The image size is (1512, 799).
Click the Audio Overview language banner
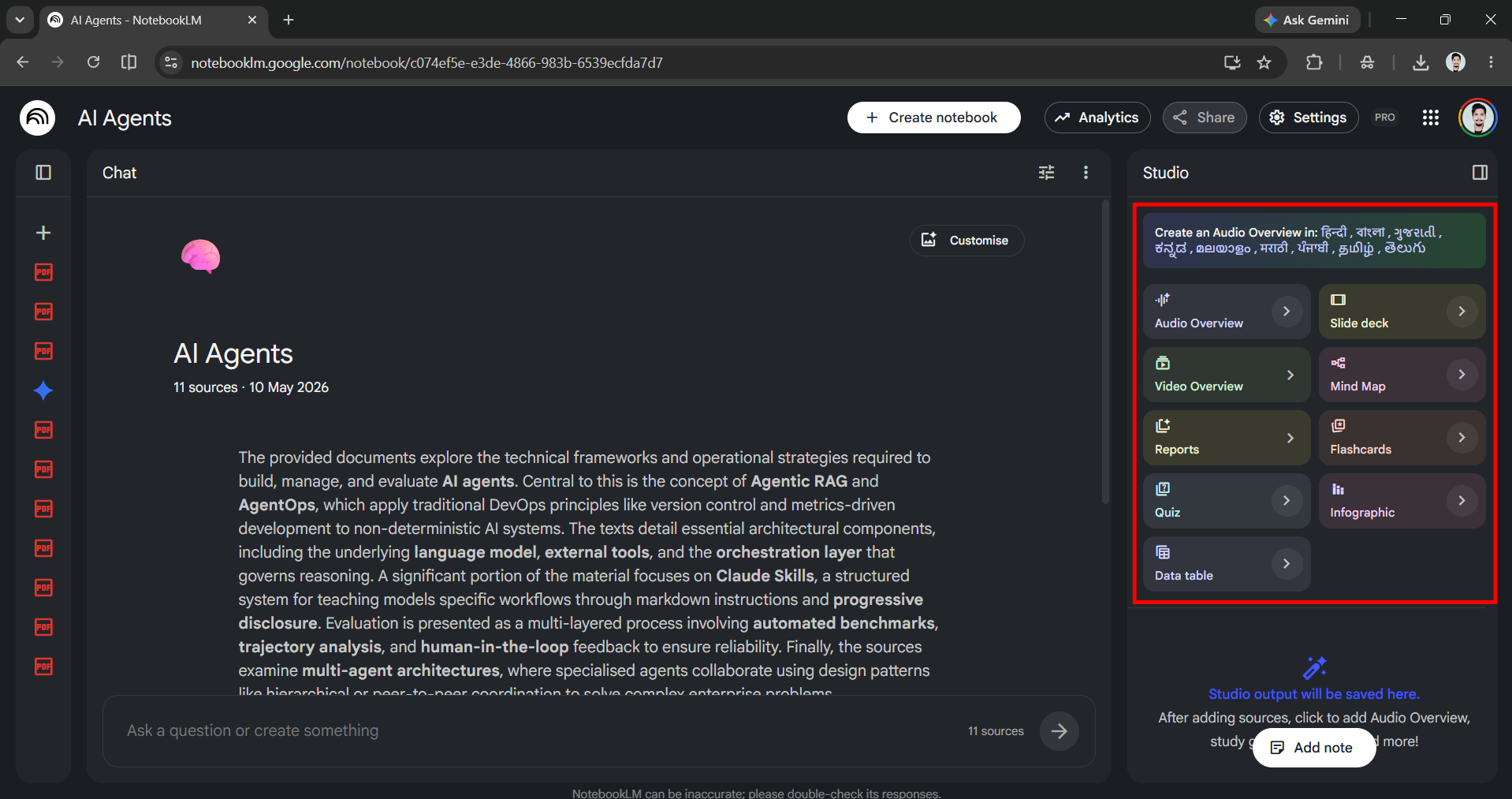pos(1314,241)
